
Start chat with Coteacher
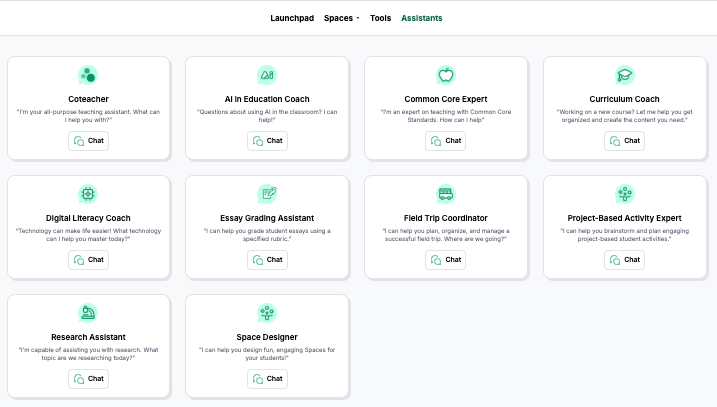click(x=88, y=141)
